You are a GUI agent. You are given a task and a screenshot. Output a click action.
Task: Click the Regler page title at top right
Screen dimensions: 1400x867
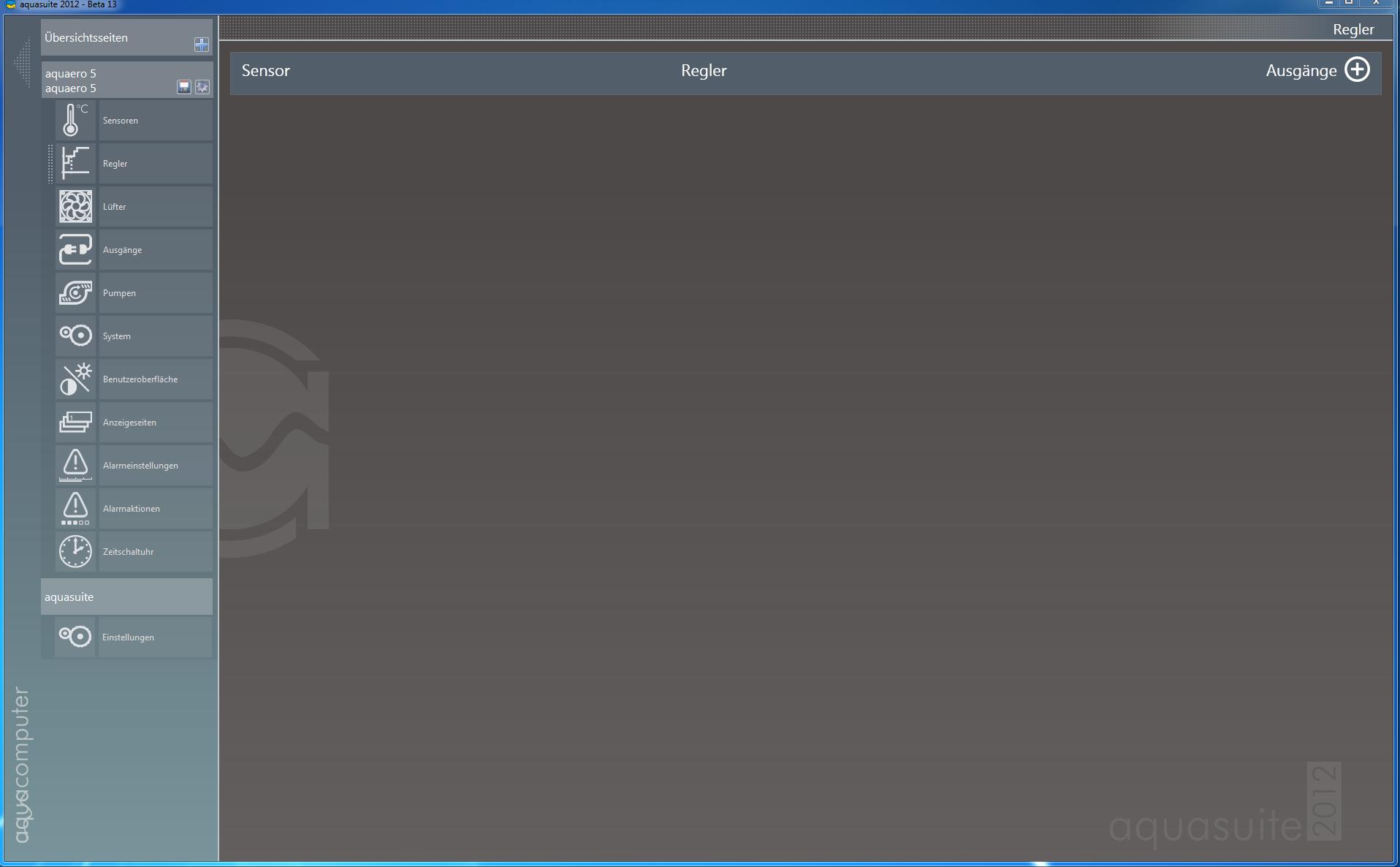(1353, 29)
